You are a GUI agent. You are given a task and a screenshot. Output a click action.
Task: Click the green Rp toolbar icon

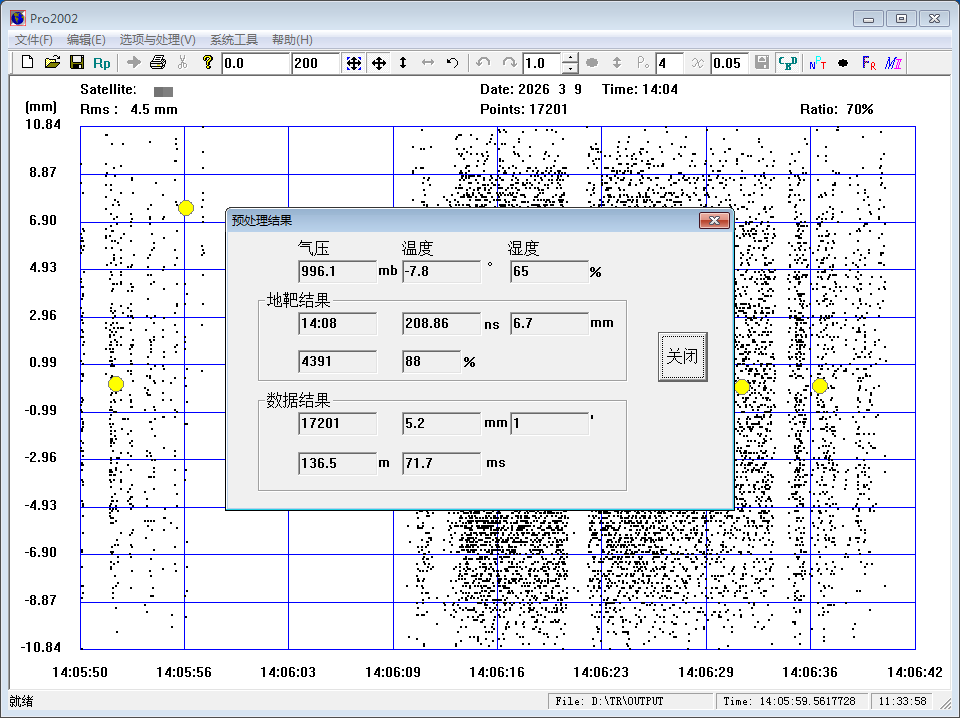click(102, 63)
